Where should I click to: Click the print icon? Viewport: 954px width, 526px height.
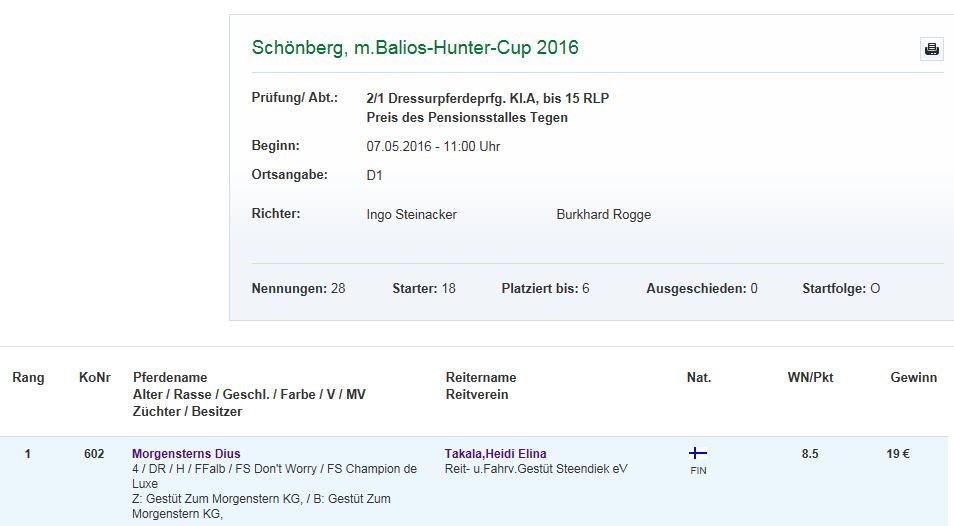point(931,49)
